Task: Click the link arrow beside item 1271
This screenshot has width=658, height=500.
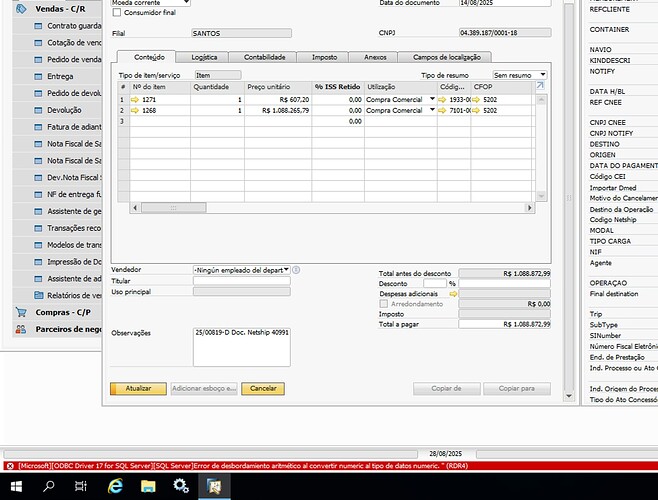Action: point(136,100)
